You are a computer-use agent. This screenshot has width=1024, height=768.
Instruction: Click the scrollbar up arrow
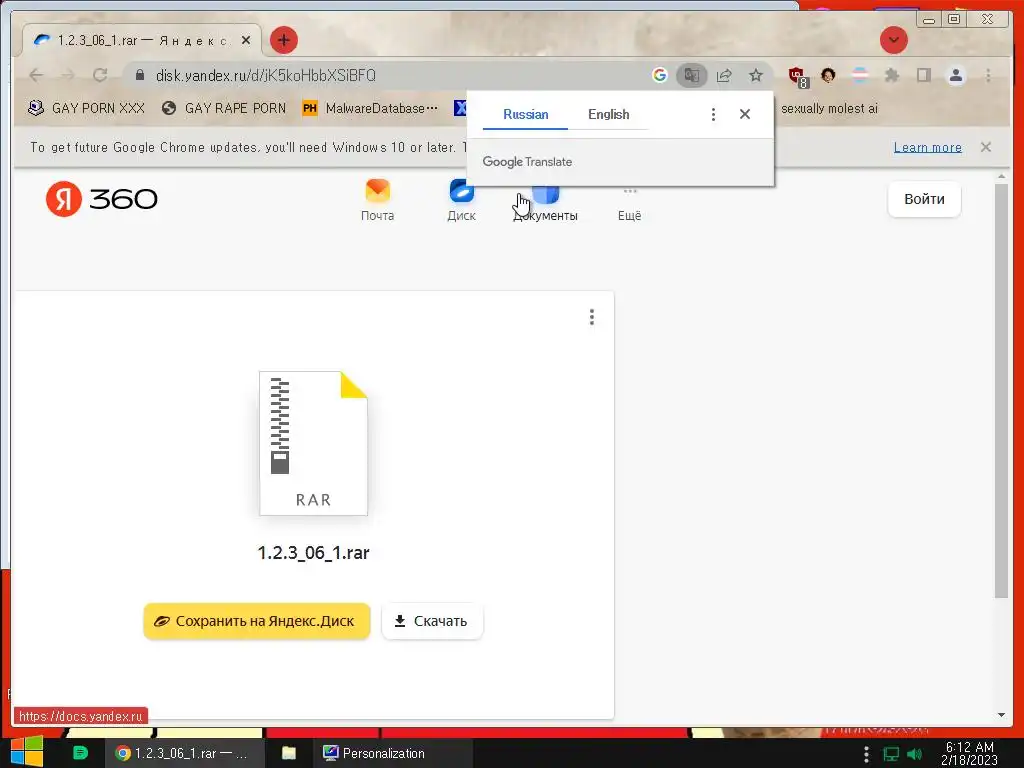tap(1001, 177)
